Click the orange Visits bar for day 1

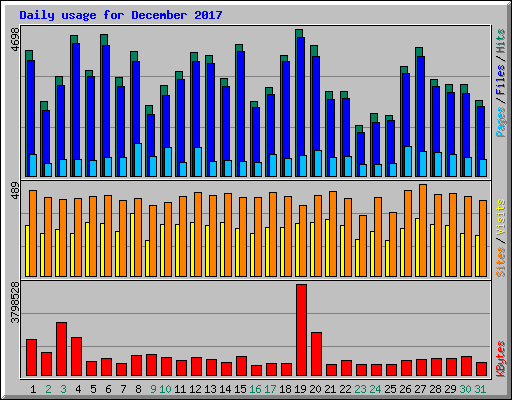point(33,233)
